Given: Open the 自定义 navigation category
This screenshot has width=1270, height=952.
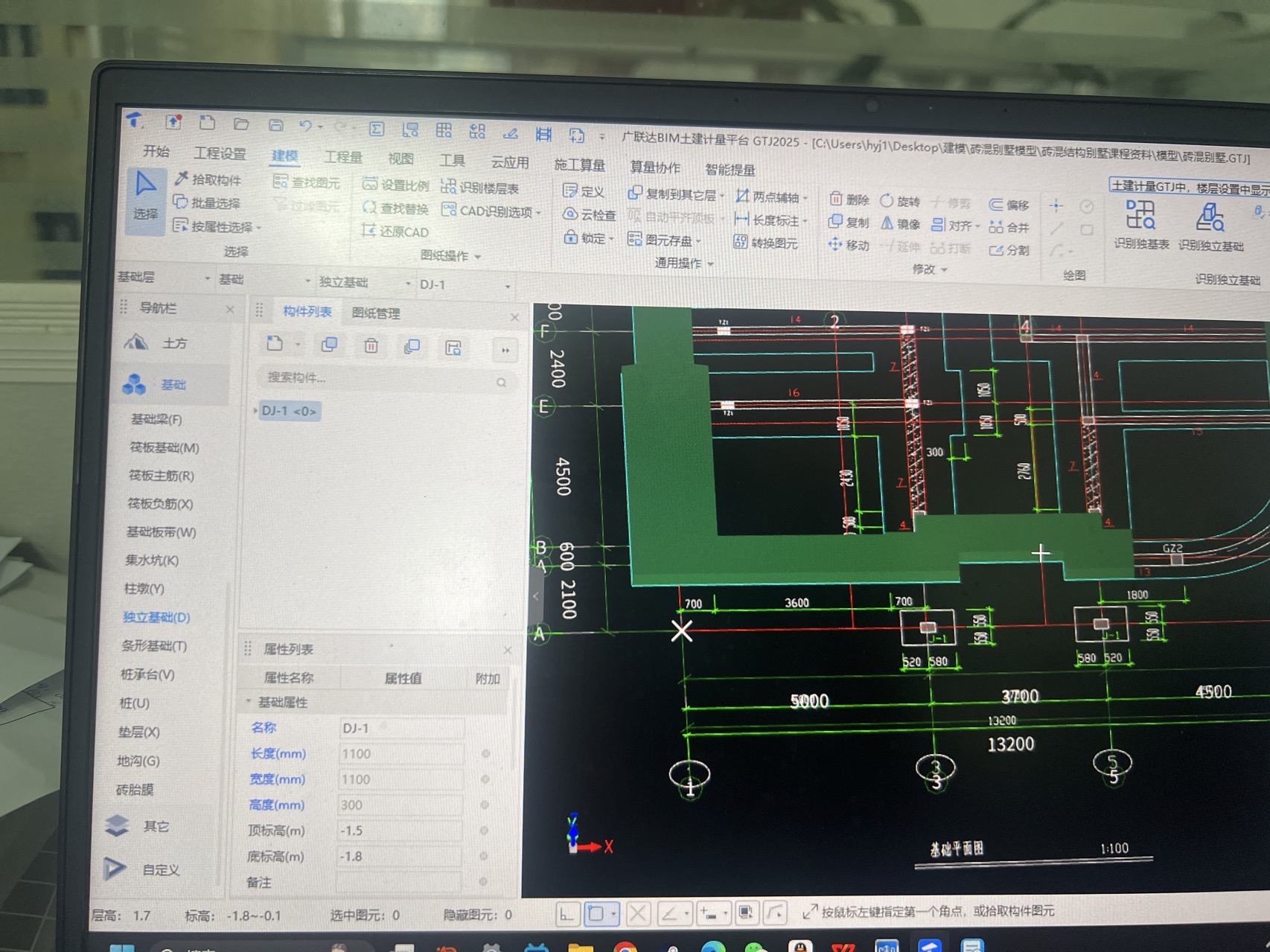Looking at the screenshot, I should 144,869.
